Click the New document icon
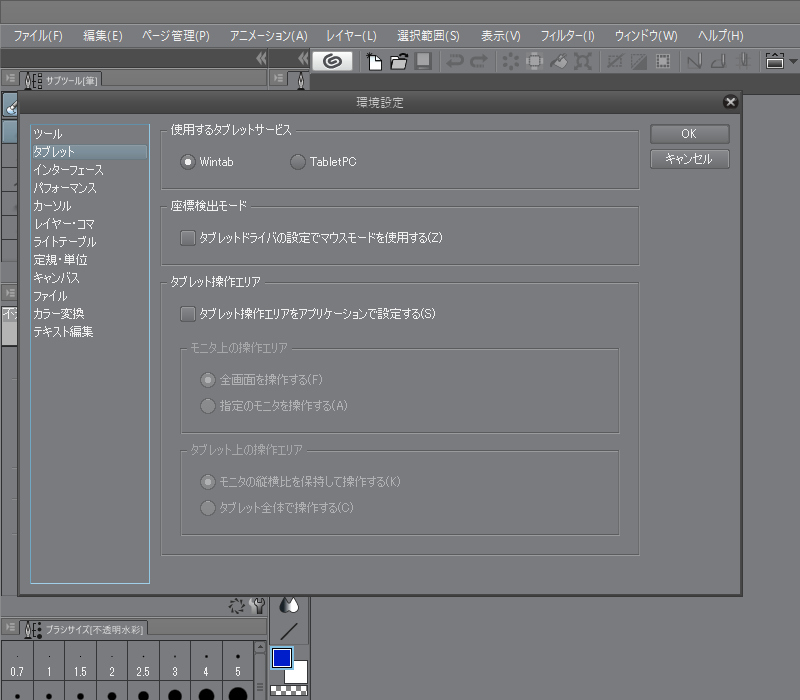800x700 pixels. pyautogui.click(x=375, y=61)
